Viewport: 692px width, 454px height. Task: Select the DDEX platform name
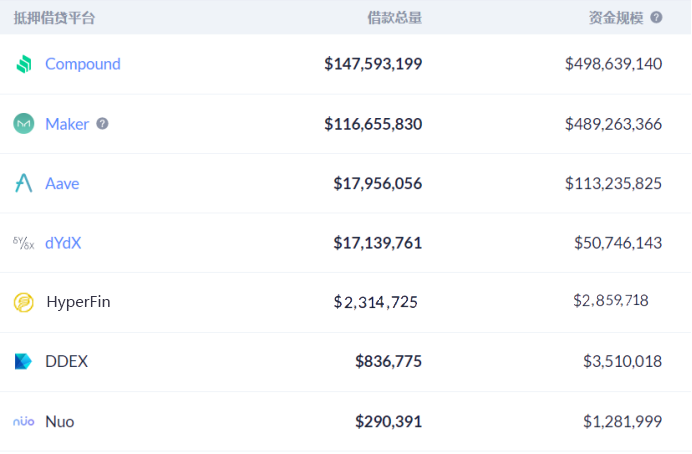tap(67, 361)
